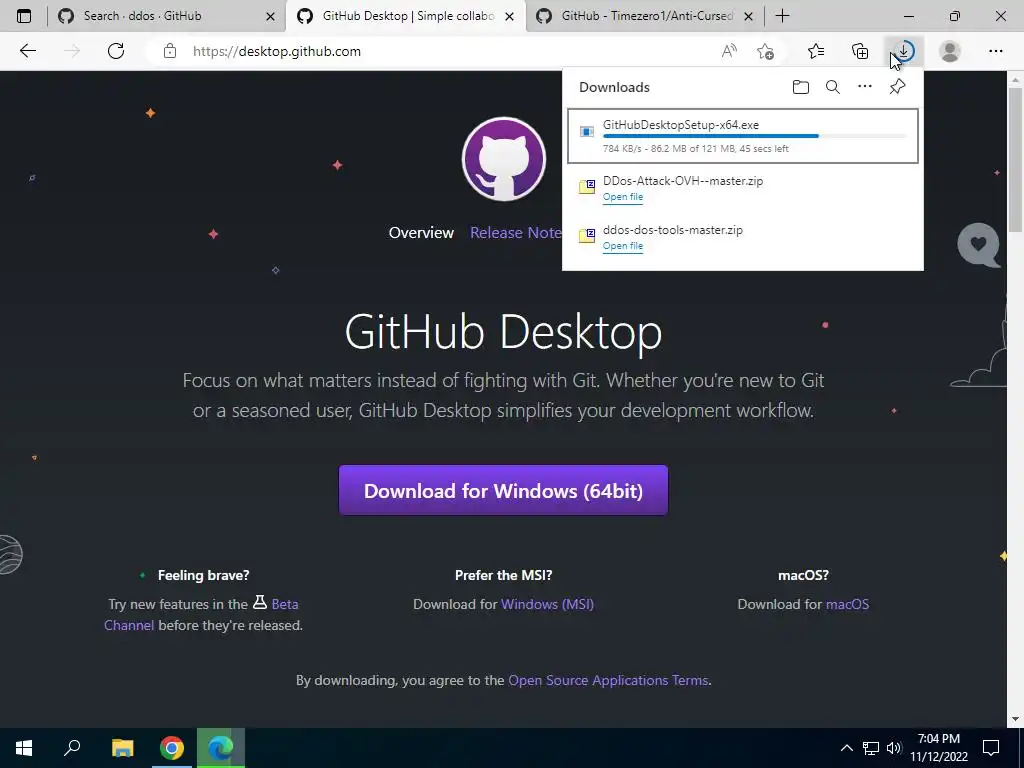Open the Release Notes page link

tap(516, 232)
